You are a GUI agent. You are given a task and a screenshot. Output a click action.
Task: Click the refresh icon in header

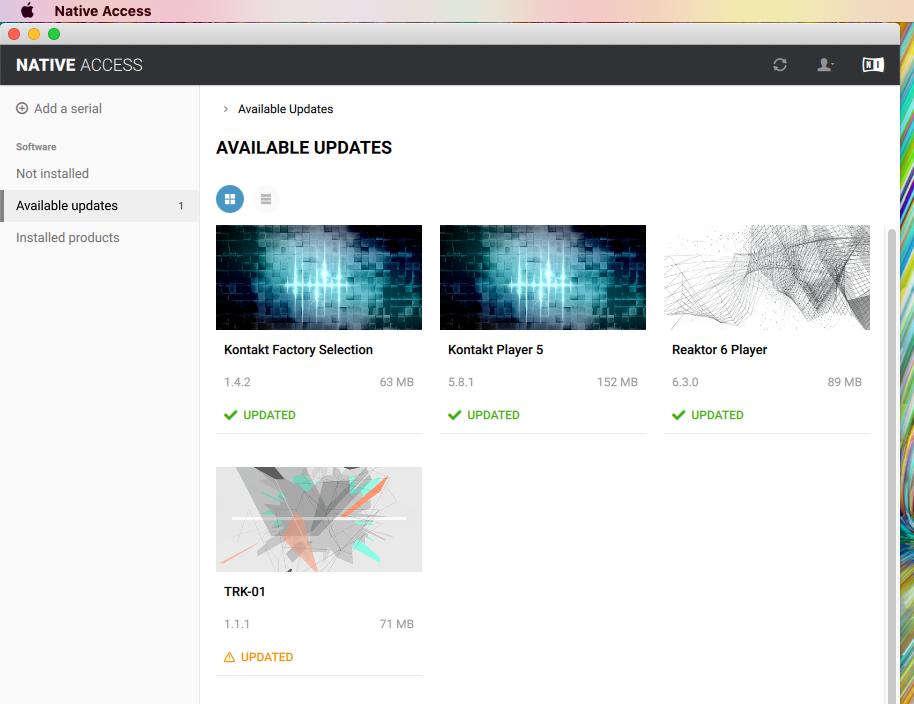click(780, 65)
